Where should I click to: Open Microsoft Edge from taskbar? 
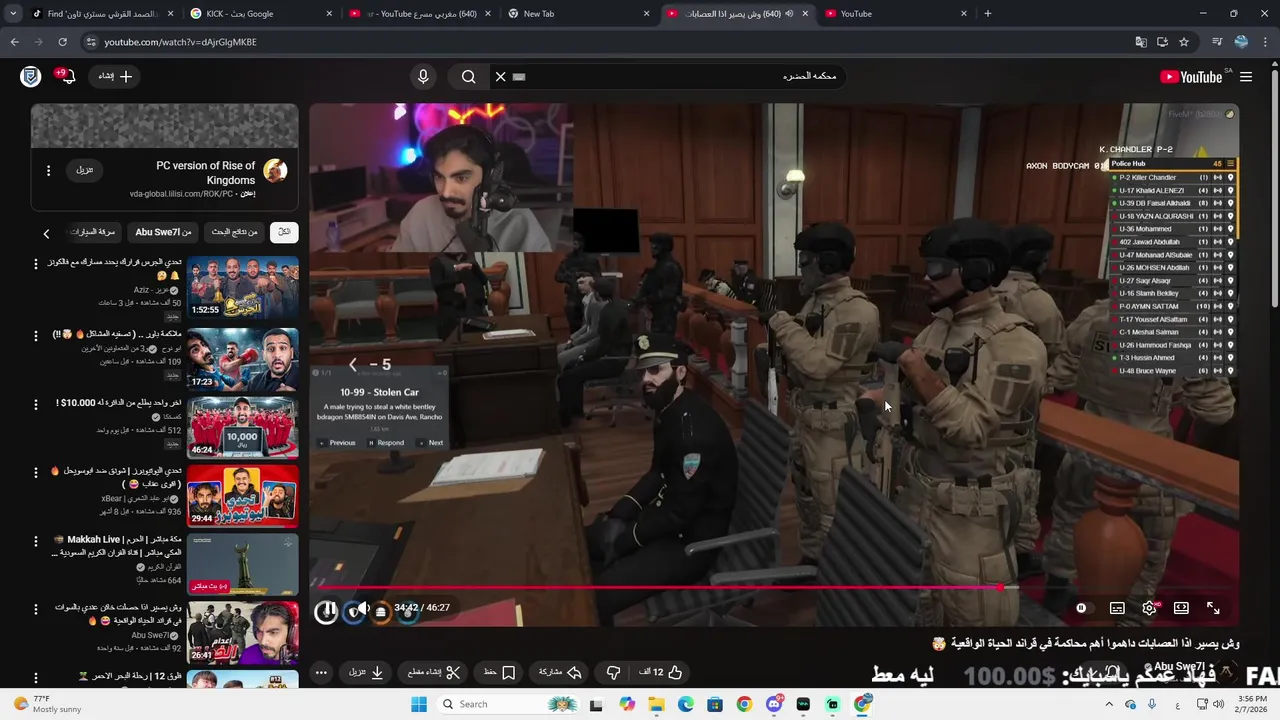click(686, 704)
